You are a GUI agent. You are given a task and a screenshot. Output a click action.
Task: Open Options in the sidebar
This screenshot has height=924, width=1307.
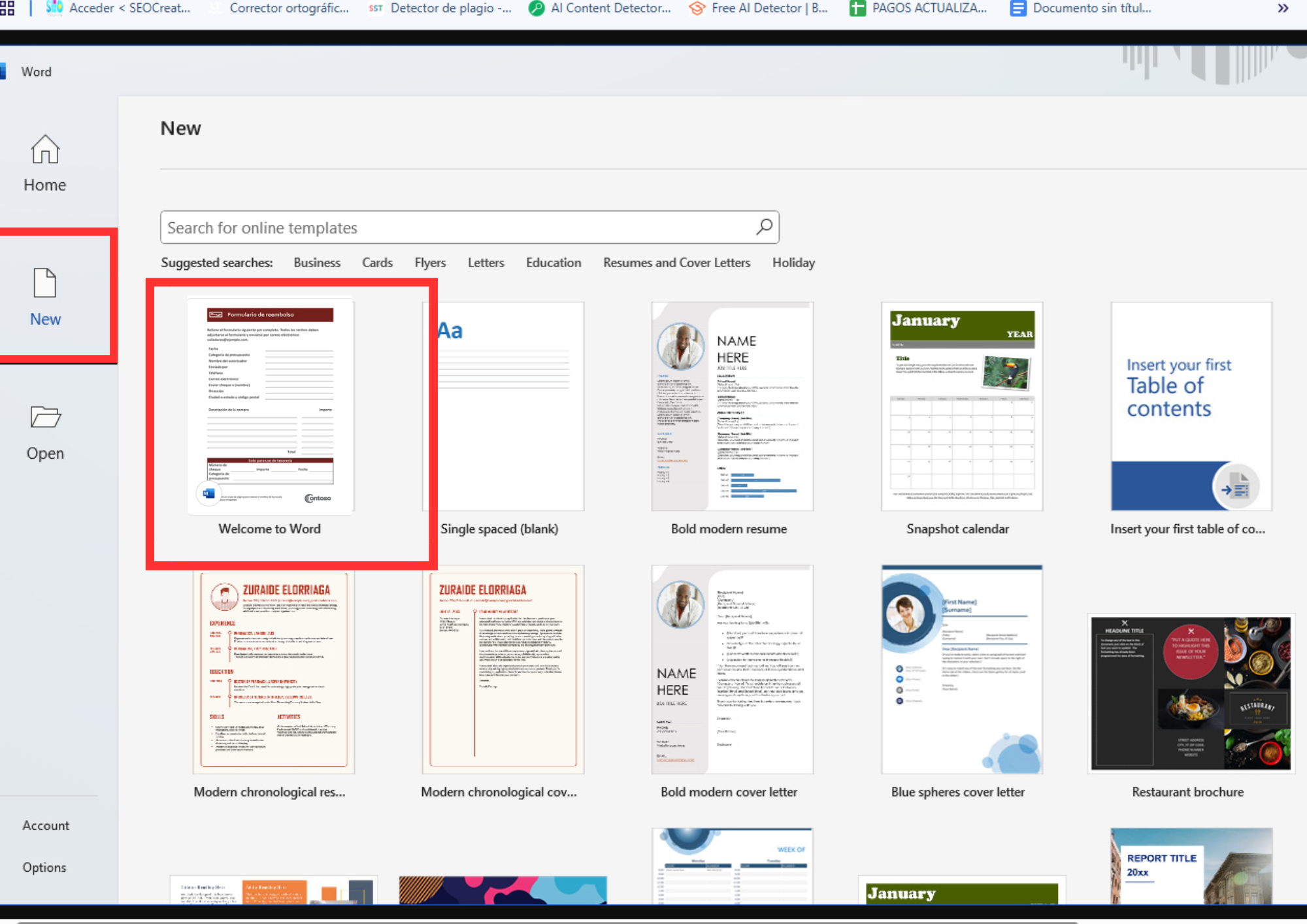pos(44,867)
